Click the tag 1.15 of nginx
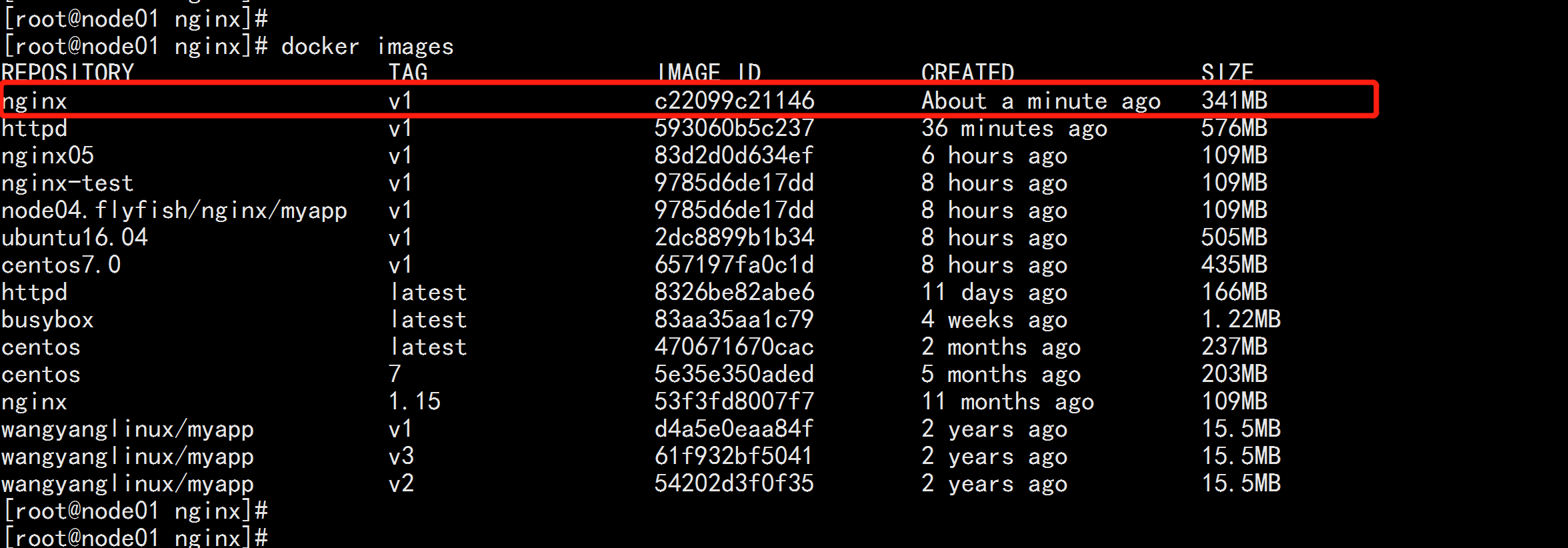The image size is (1568, 548). click(415, 401)
